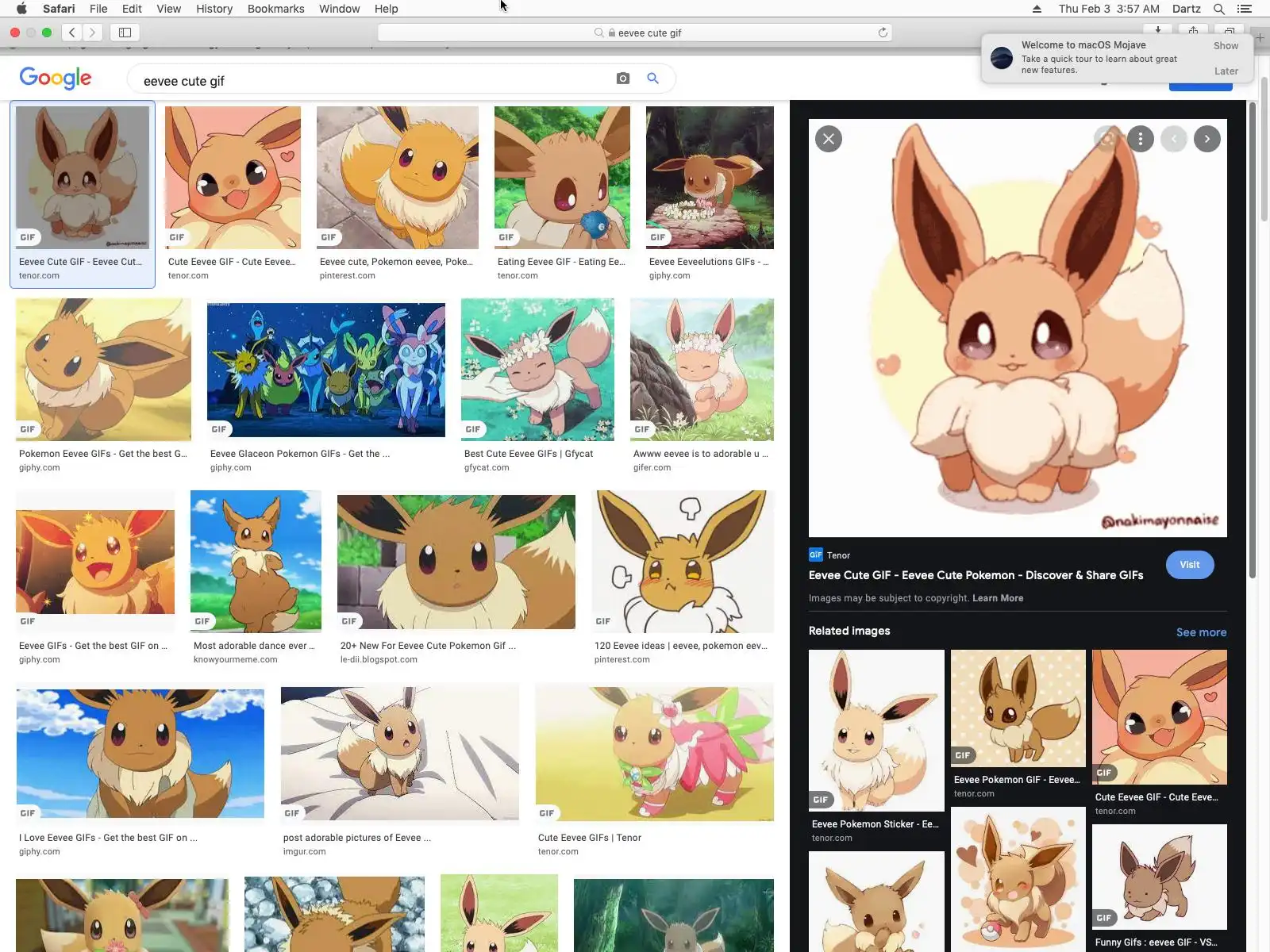This screenshot has width=1270, height=952.
Task: Open the View menu
Action: (x=168, y=9)
